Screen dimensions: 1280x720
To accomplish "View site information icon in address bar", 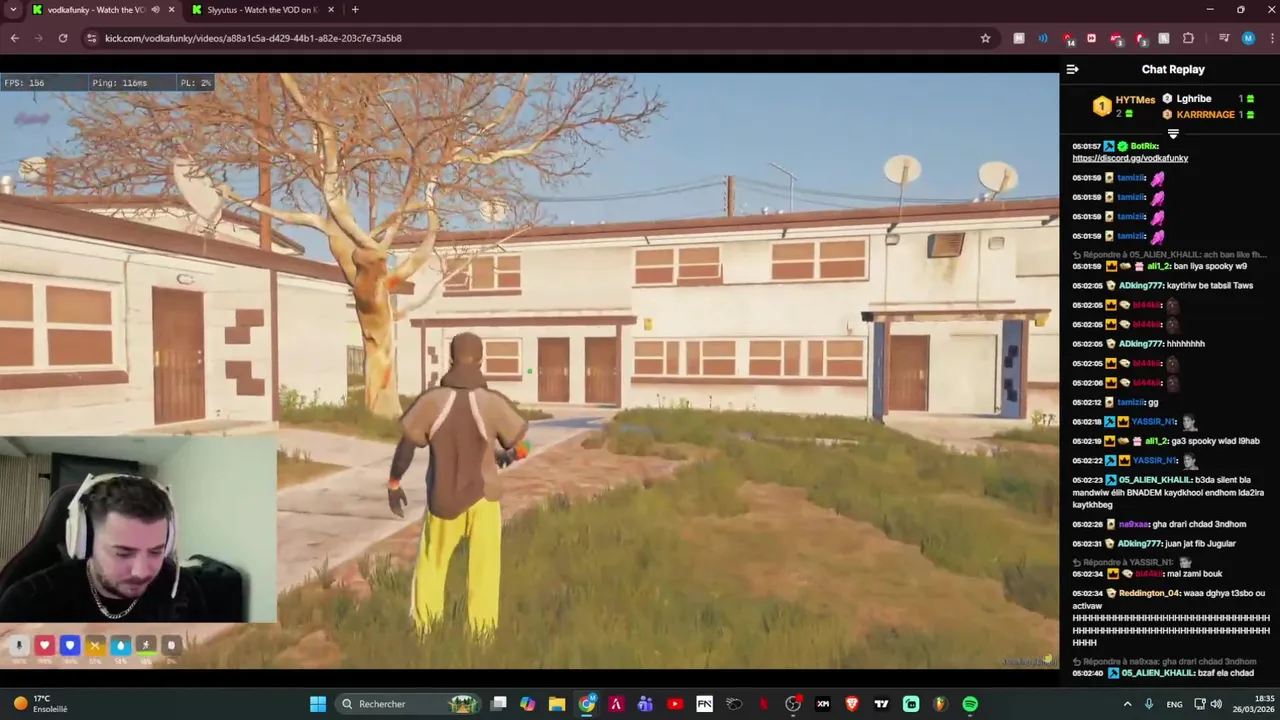I will pos(91,38).
